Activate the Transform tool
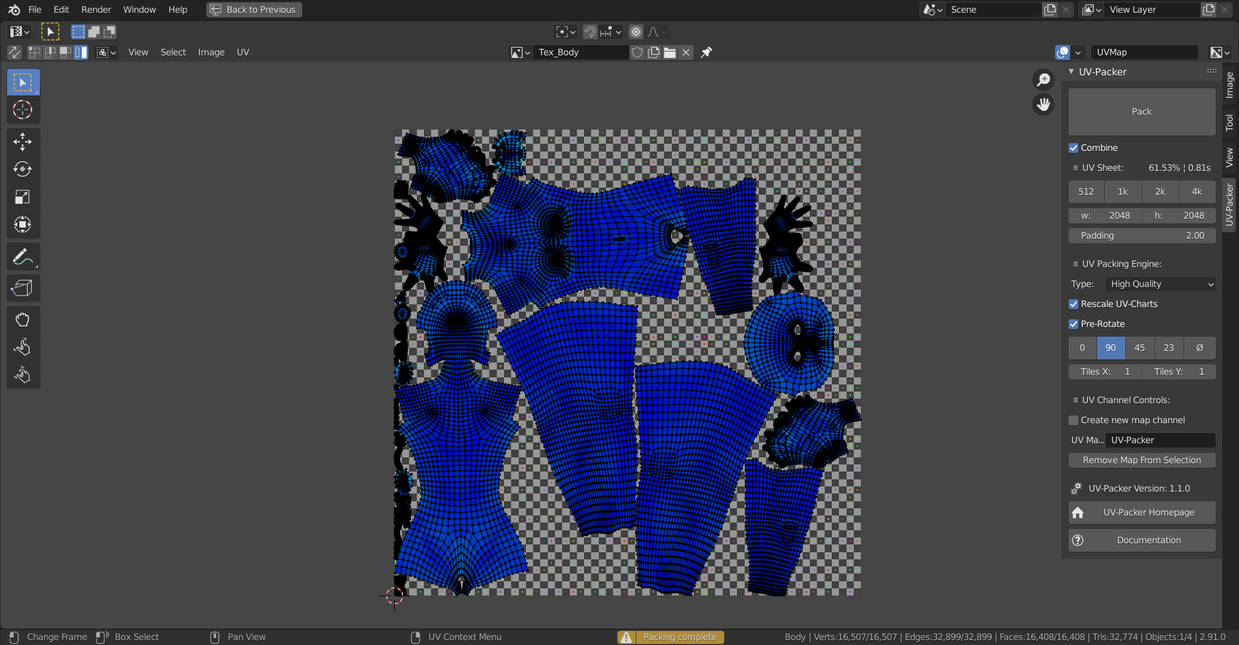The height and width of the screenshot is (645, 1239). click(22, 225)
